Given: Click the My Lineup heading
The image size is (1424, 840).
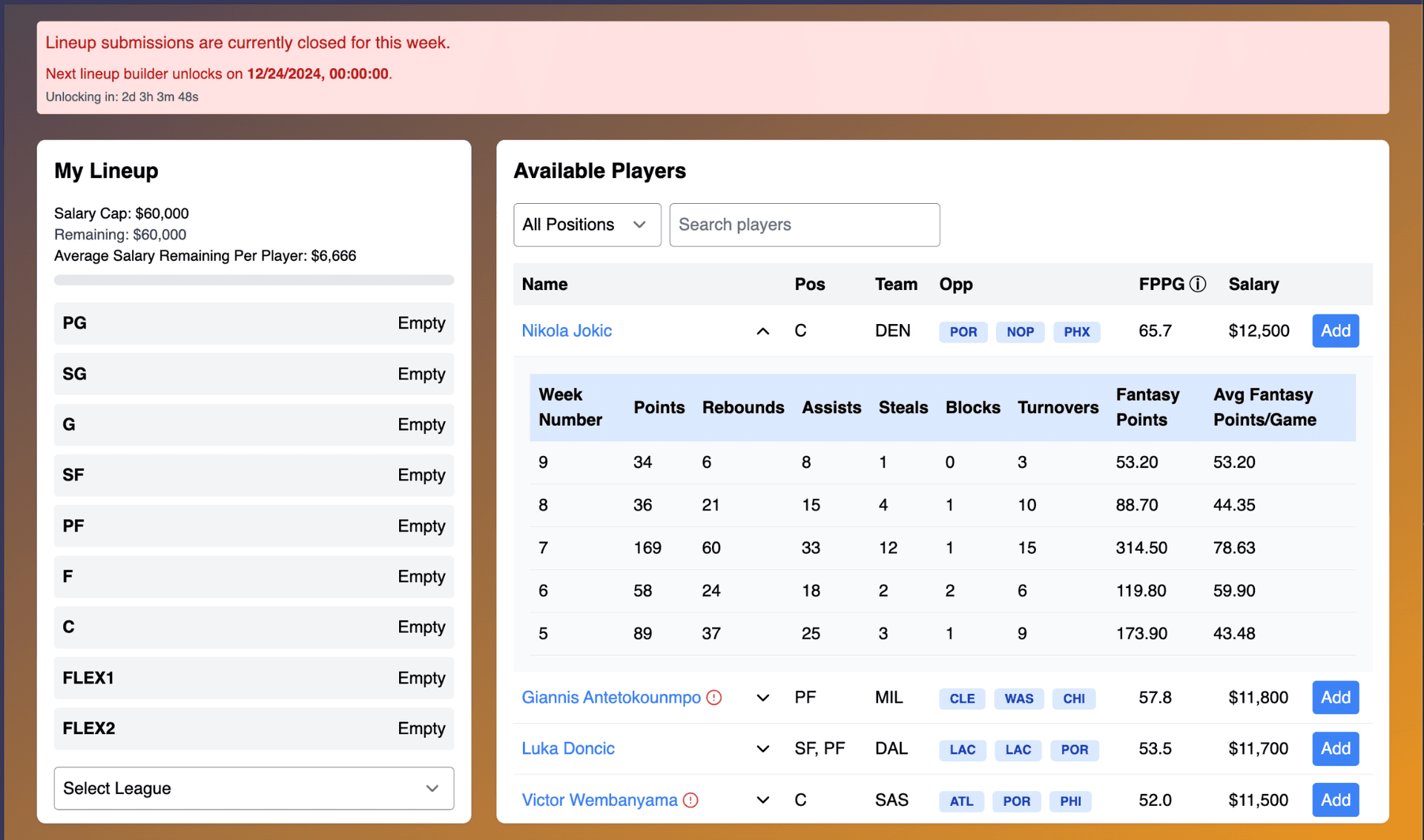Looking at the screenshot, I should [x=106, y=171].
